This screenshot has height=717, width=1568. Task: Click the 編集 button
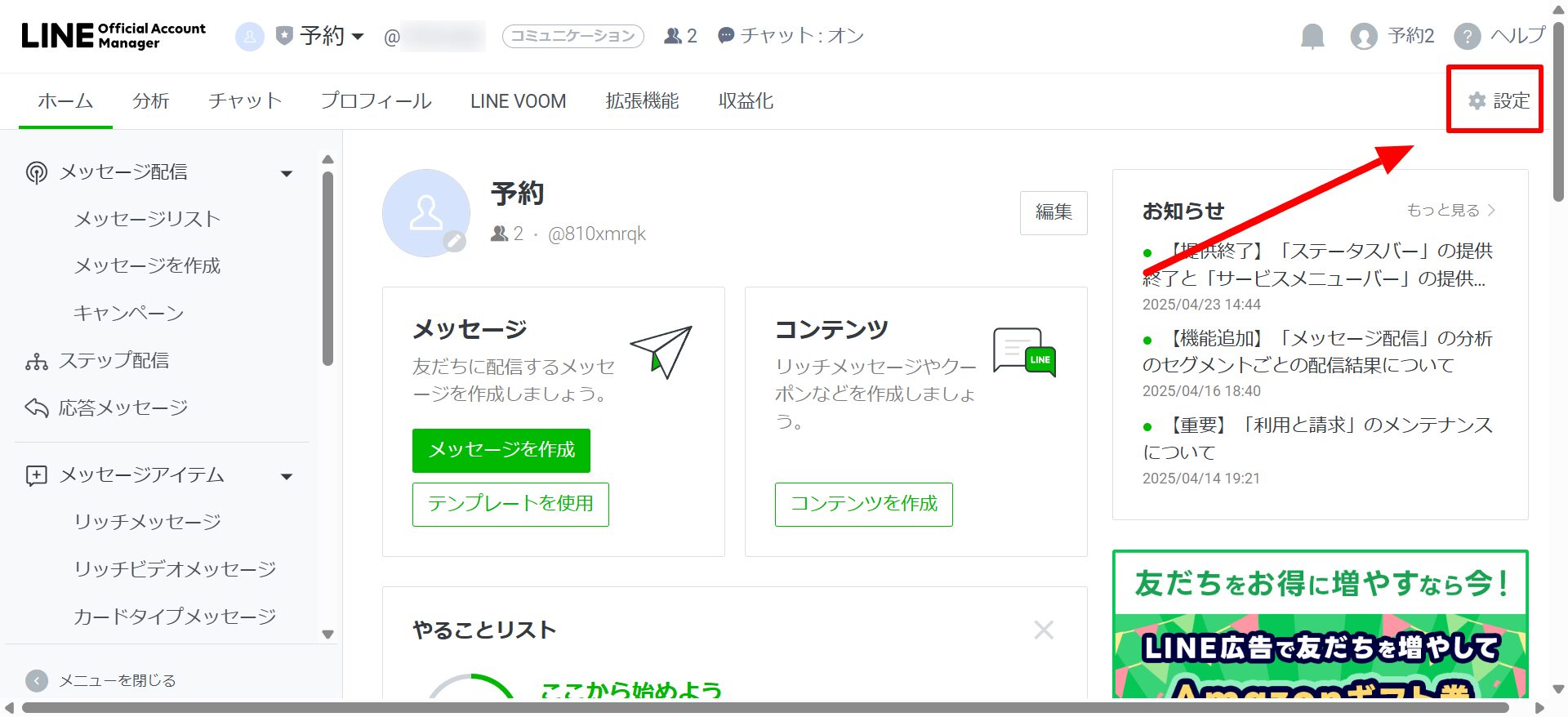pyautogui.click(x=1053, y=212)
